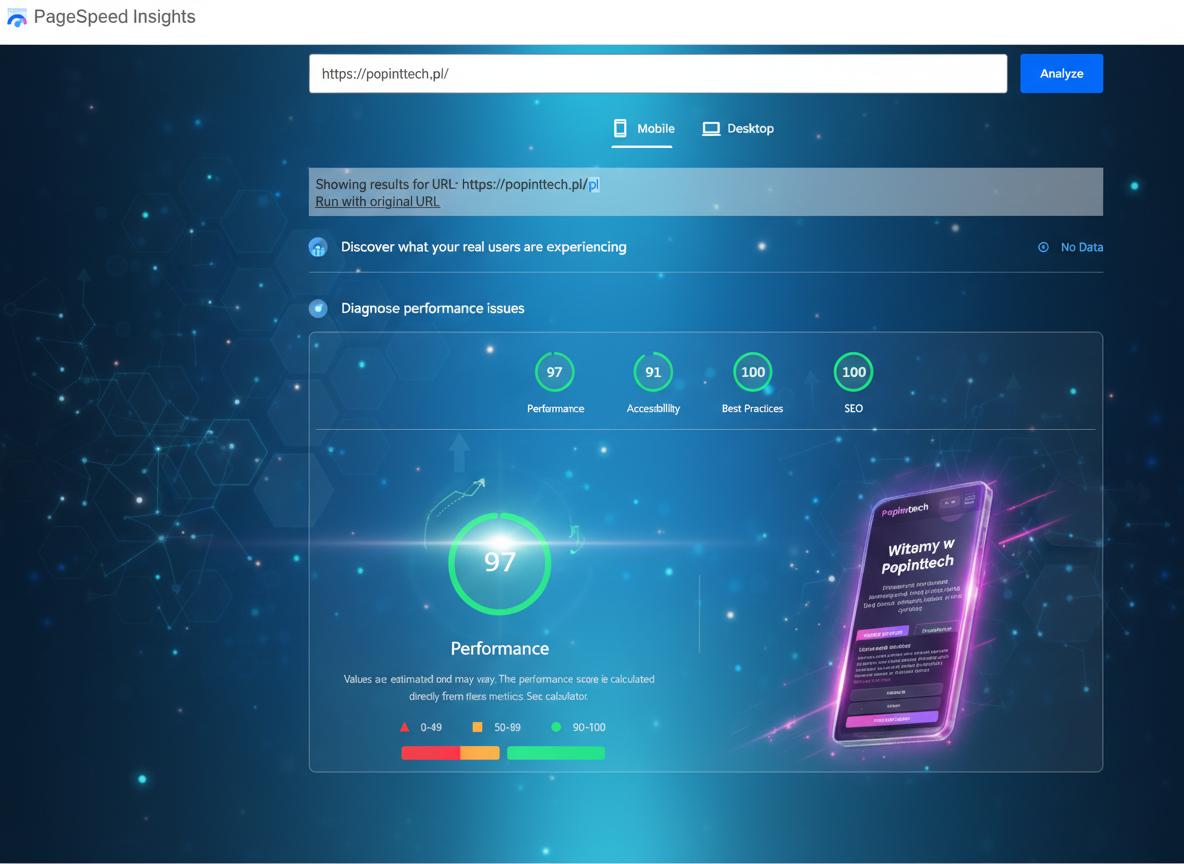This screenshot has height=864, width=1184.
Task: Click the orange segment of score bar
Action: click(x=480, y=753)
